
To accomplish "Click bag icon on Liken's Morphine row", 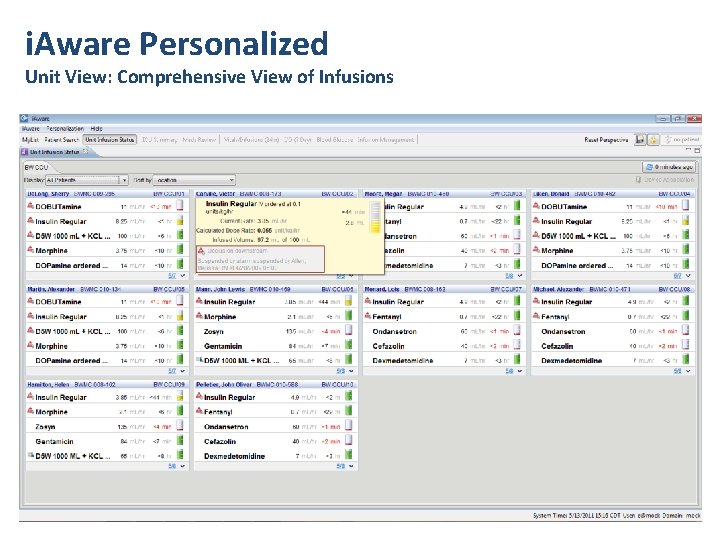I will [686, 249].
